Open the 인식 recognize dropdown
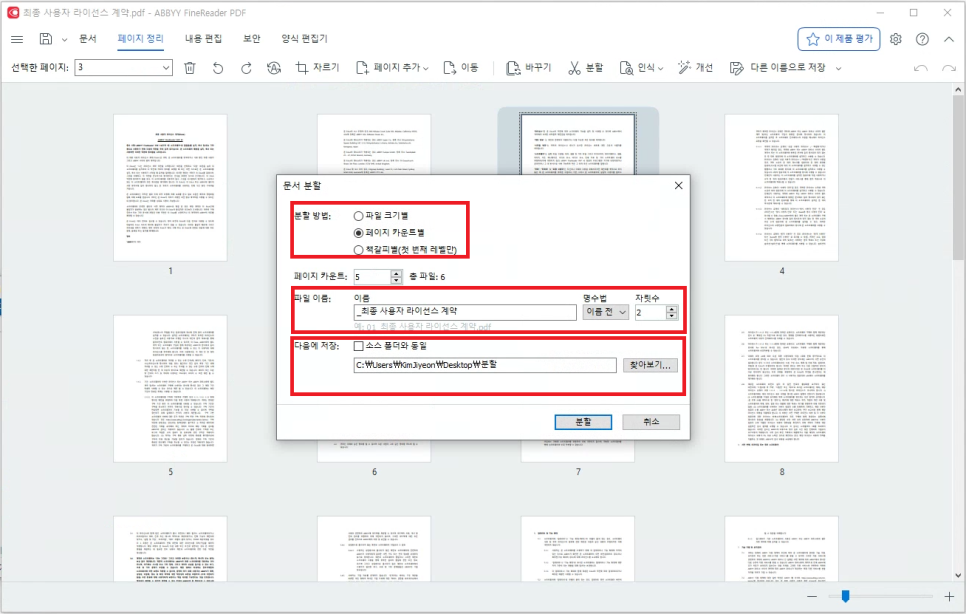966x614 pixels. 641,68
